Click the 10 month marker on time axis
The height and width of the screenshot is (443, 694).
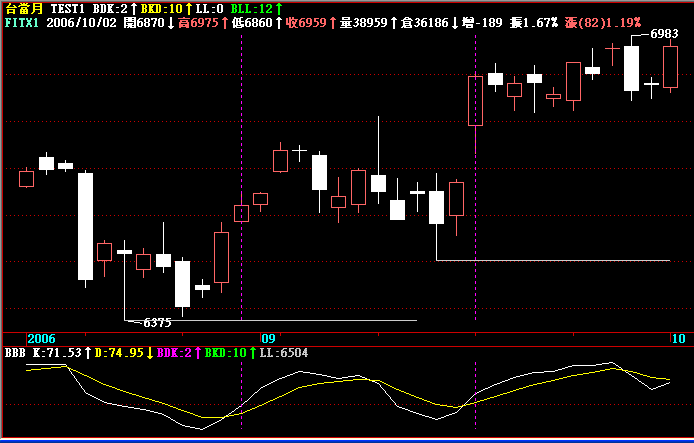pos(678,339)
